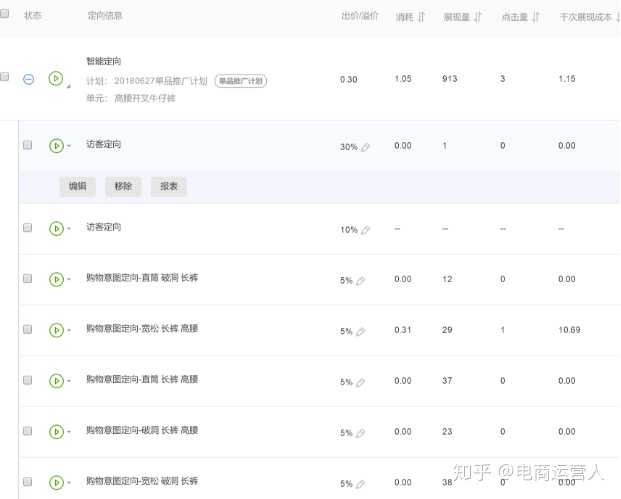Edit 5% premium for 破洞 长裤 高腰

(360, 433)
